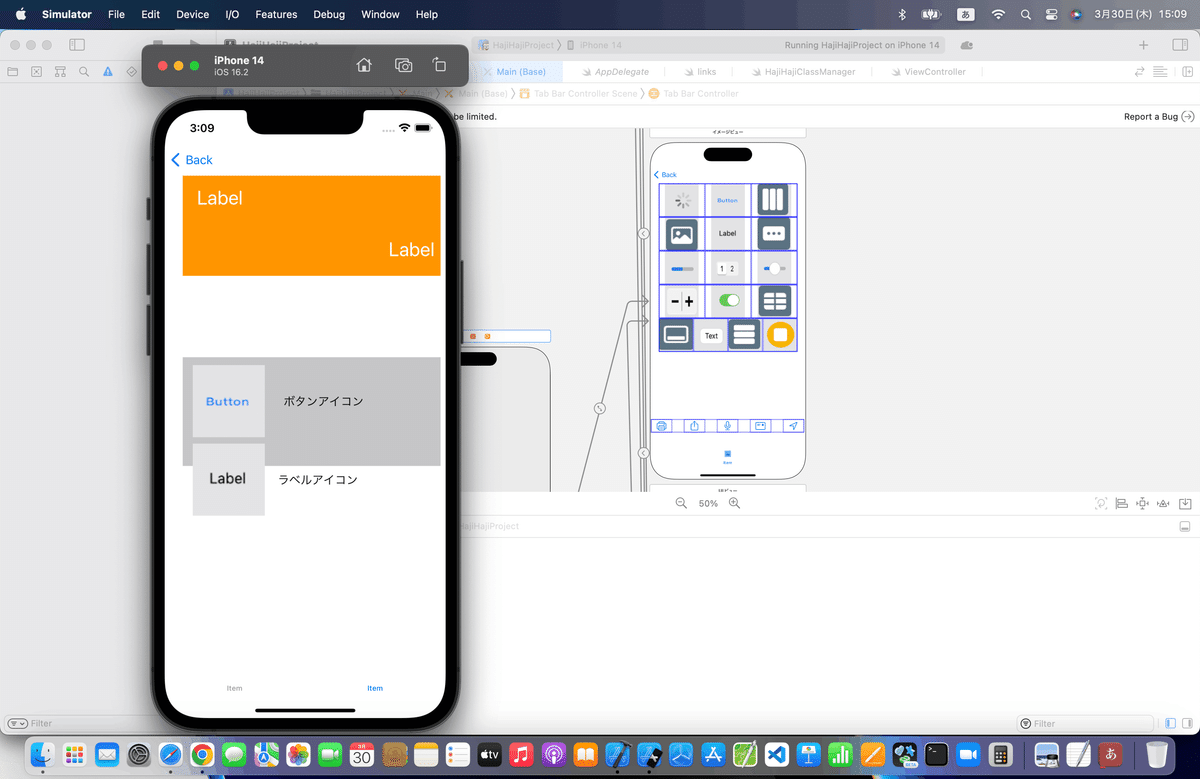Open the Window menu
This screenshot has width=1200, height=779.
click(x=380, y=14)
